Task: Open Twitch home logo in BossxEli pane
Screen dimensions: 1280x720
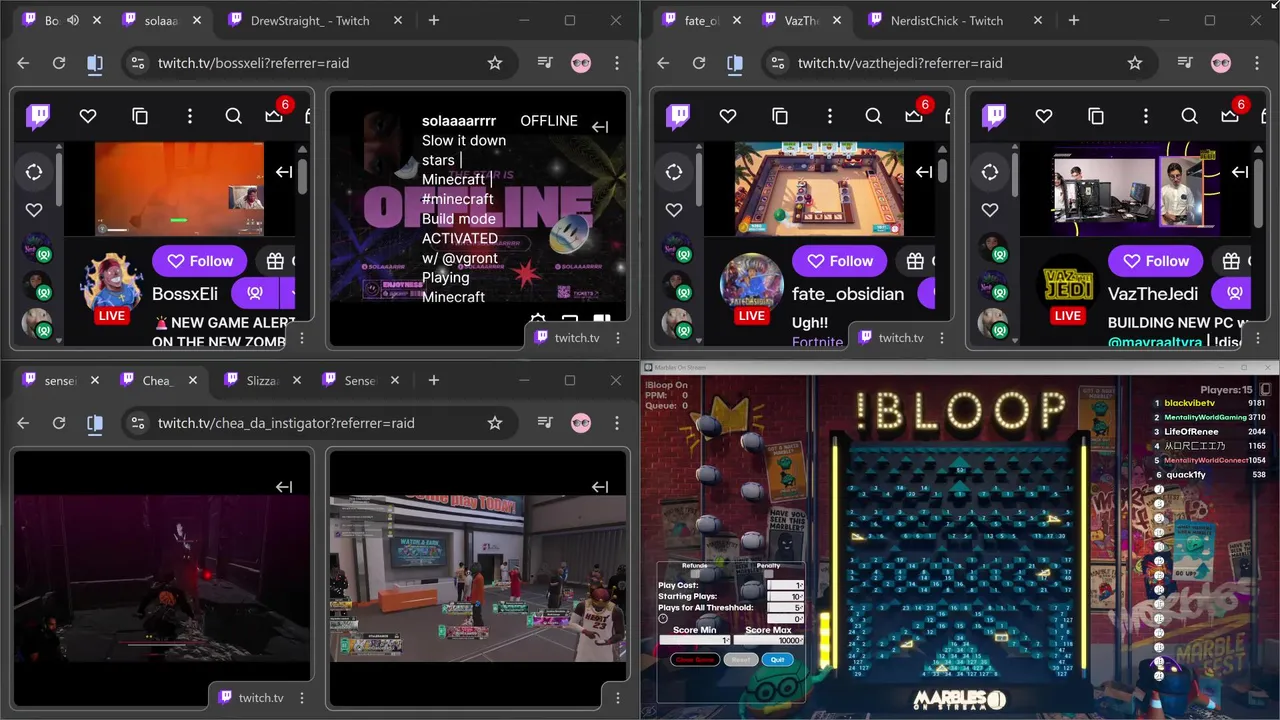Action: click(x=38, y=117)
